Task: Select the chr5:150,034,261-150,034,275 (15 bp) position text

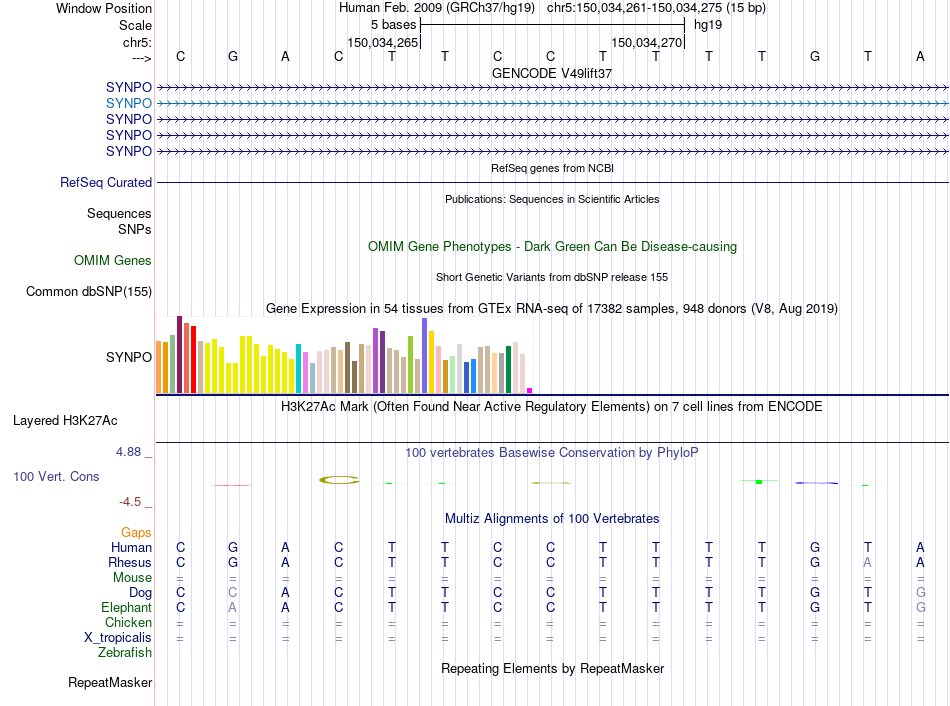Action: pos(656,8)
